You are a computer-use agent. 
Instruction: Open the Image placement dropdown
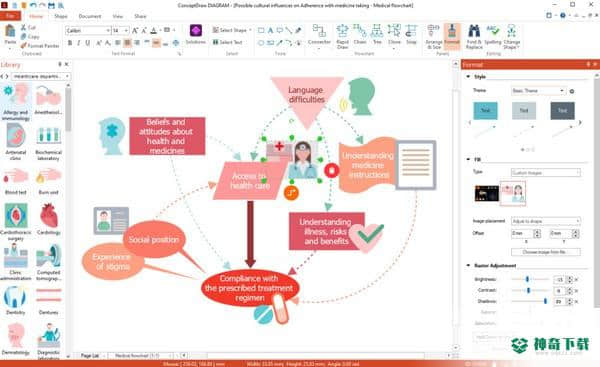[546, 221]
